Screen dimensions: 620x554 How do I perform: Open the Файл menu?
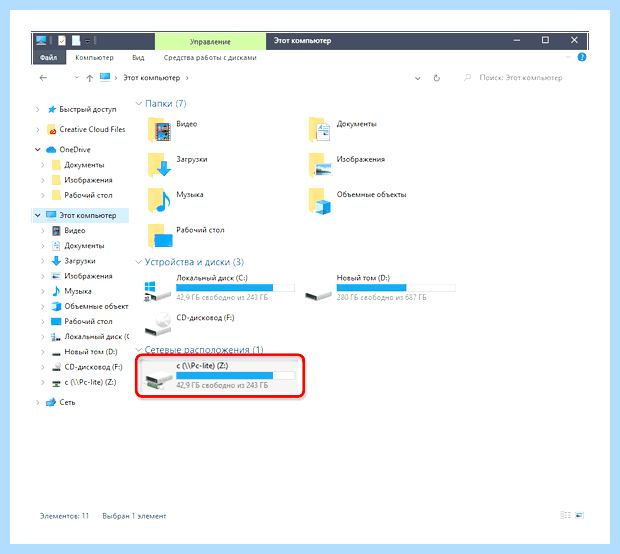click(x=48, y=58)
